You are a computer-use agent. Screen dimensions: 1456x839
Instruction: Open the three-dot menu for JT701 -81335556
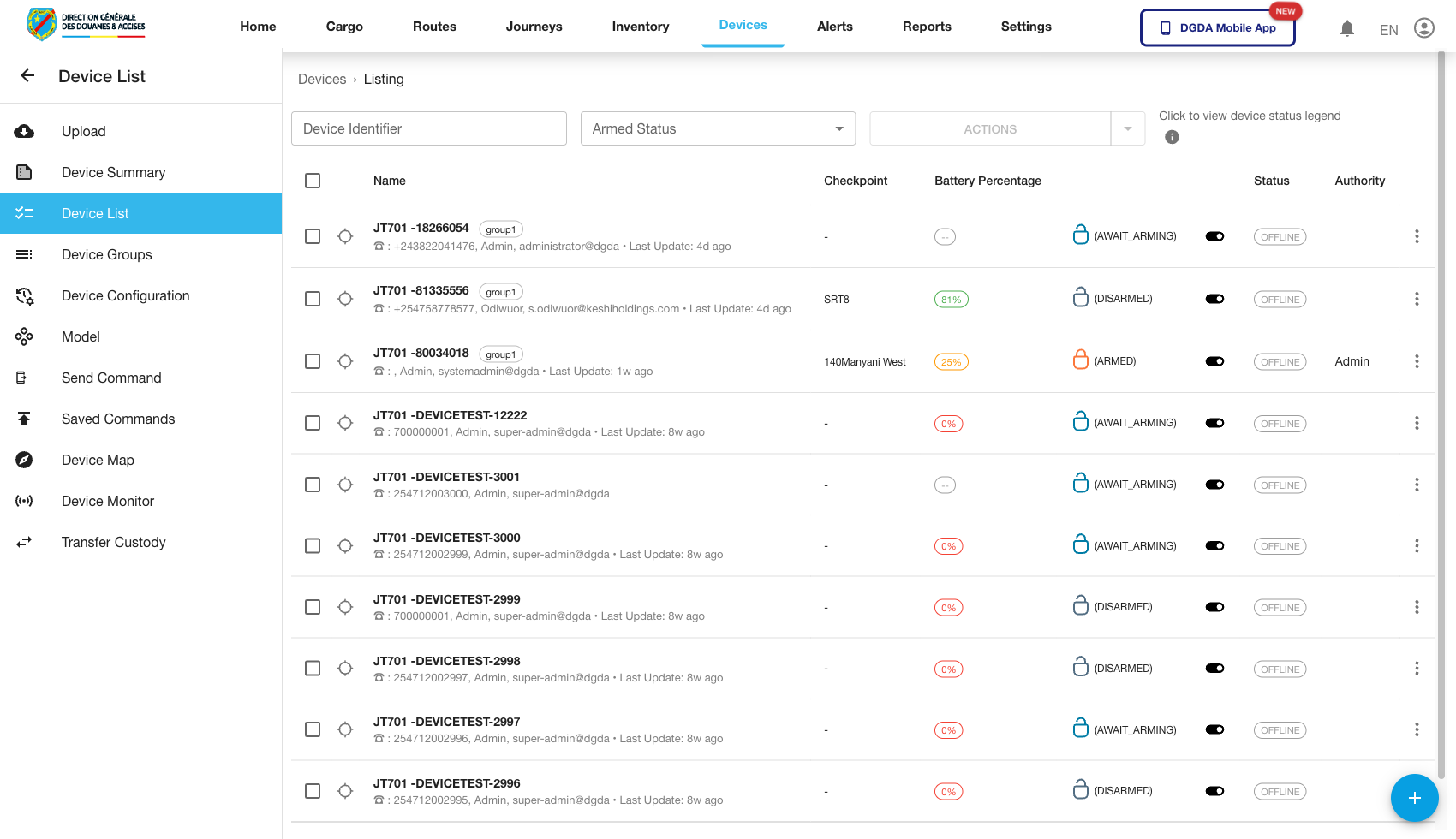(1417, 299)
